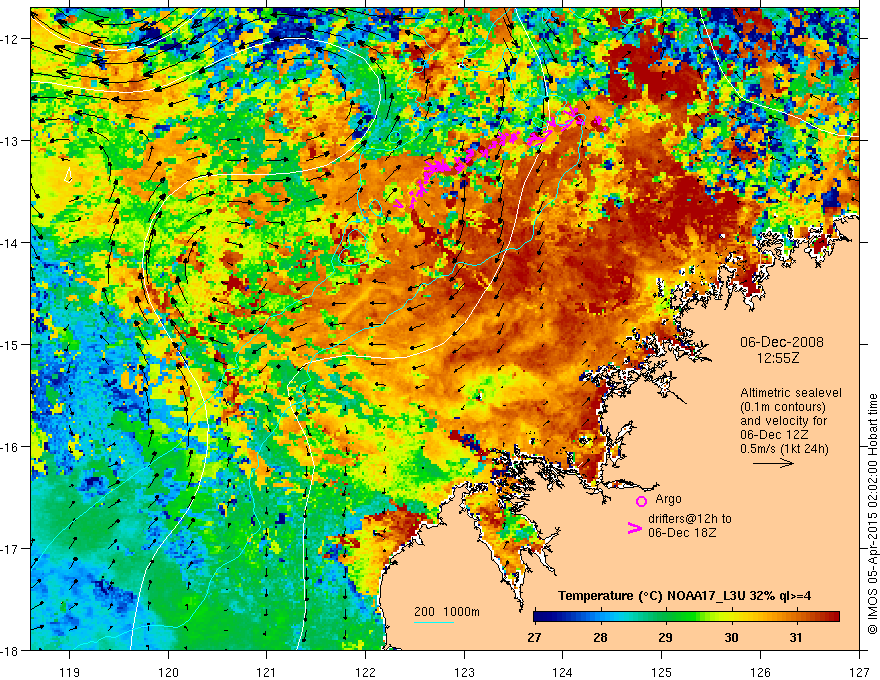This screenshot has width=880, height=680.
Task: Select the '12:55Z' time text
Action: (x=777, y=357)
